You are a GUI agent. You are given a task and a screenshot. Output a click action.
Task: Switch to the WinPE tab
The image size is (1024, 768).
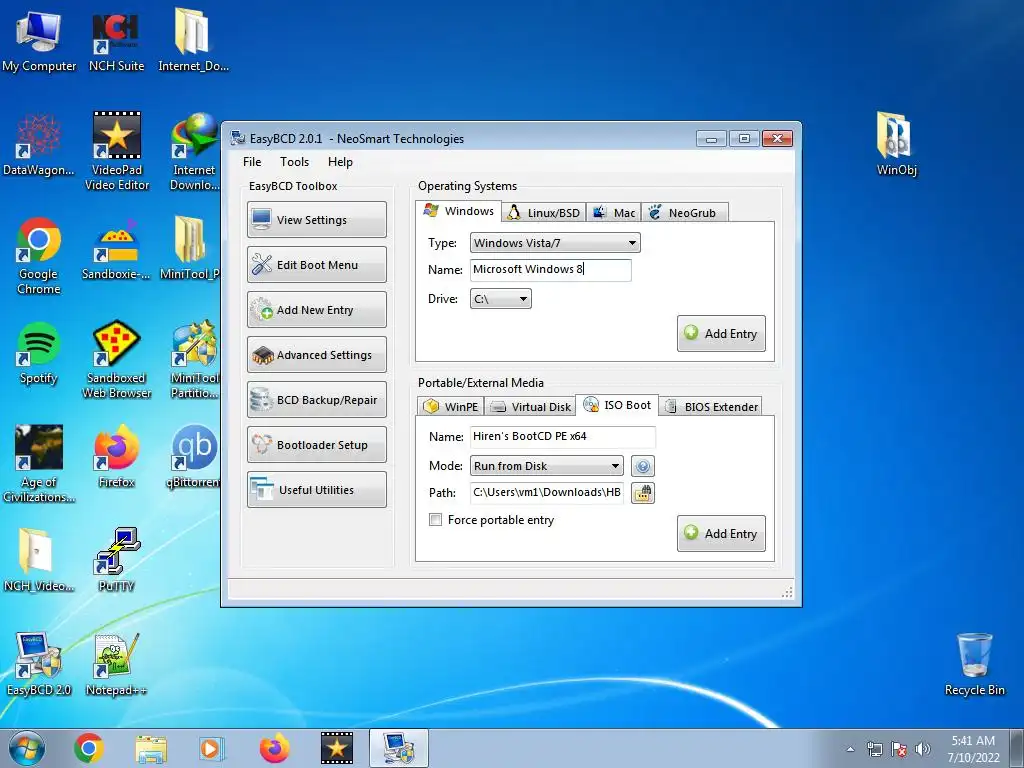pyautogui.click(x=451, y=406)
